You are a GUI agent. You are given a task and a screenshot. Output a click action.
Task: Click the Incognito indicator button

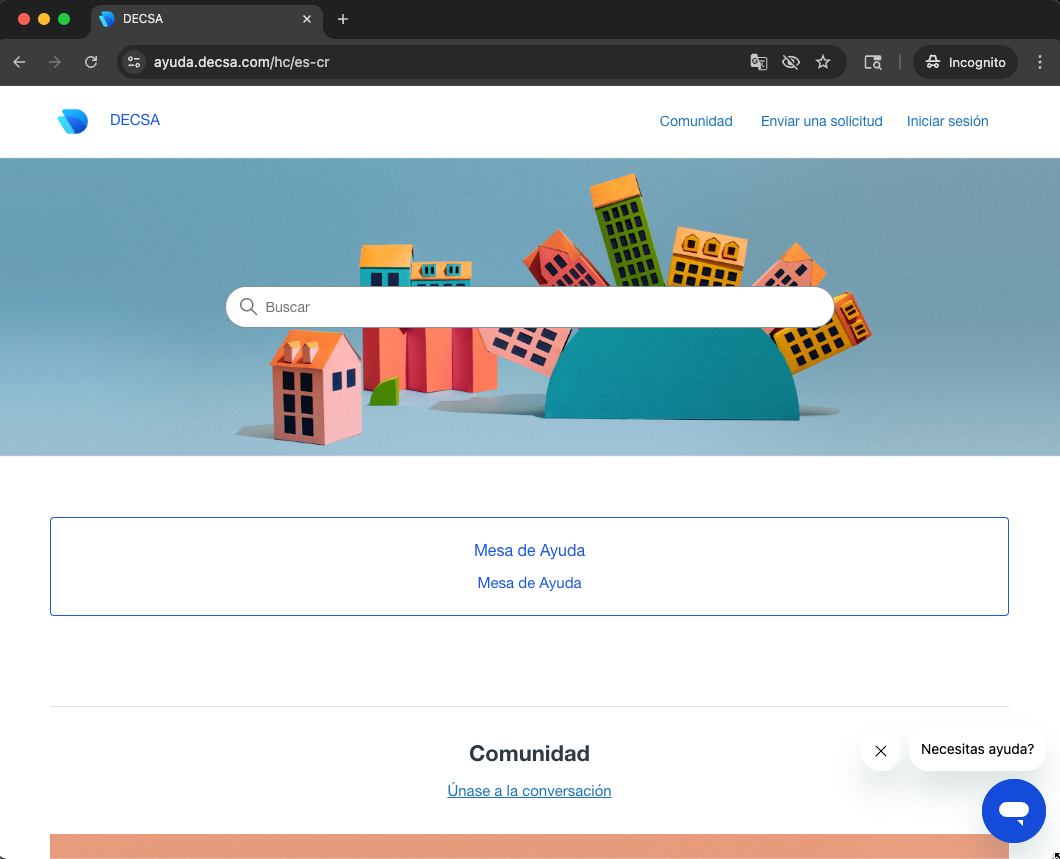tap(965, 62)
